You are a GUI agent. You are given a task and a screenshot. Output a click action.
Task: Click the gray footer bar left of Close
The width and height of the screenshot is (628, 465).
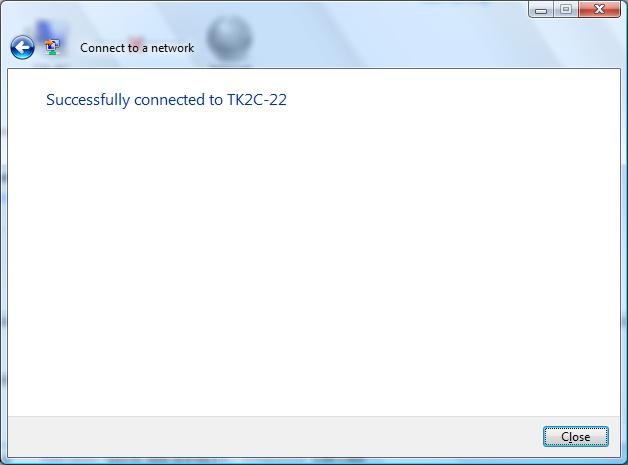point(272,437)
